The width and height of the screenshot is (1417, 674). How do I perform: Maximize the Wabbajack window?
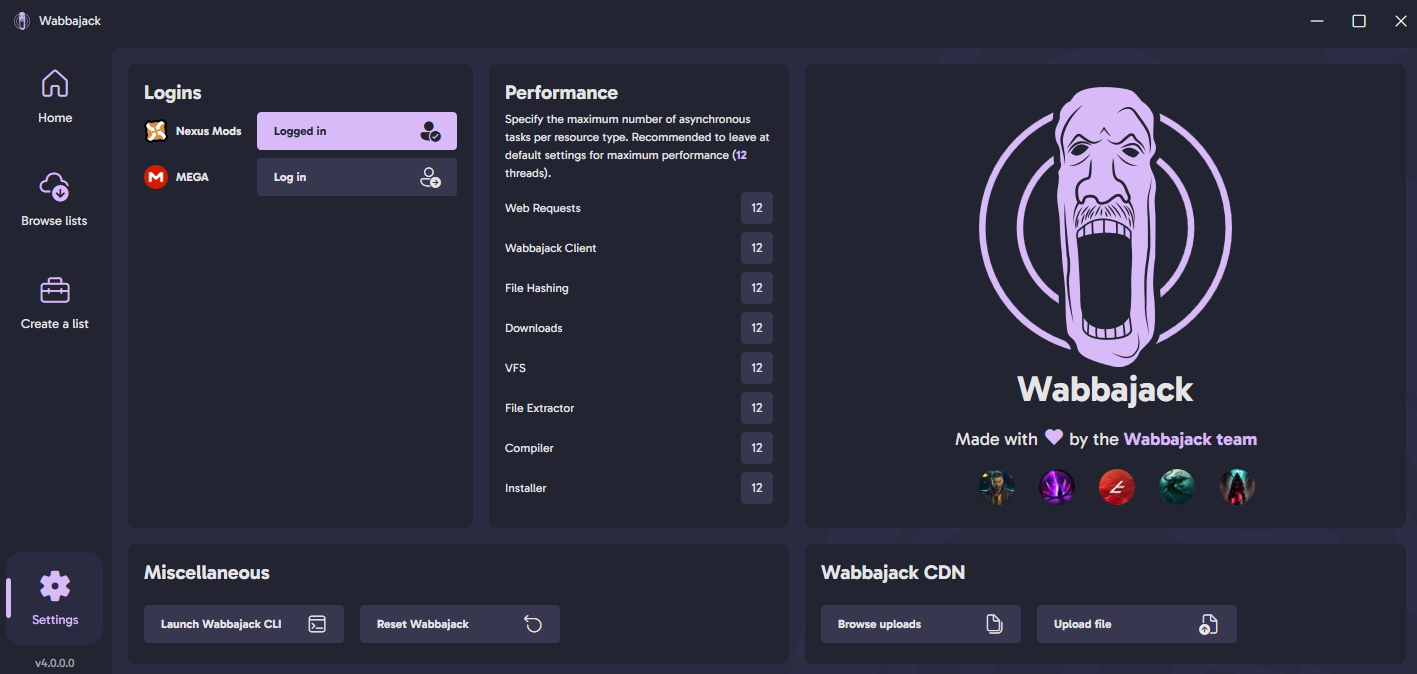pyautogui.click(x=1359, y=21)
